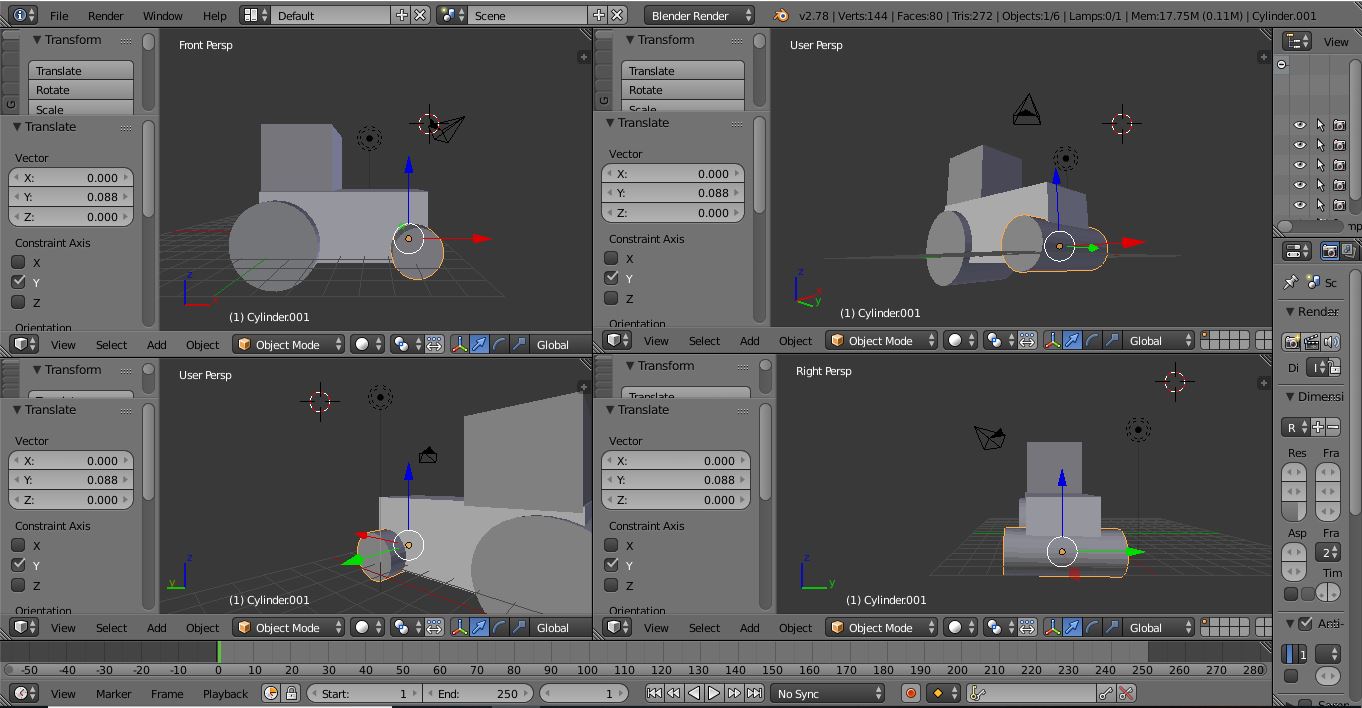Open Global orientation dropdown in Front Persp header
The width and height of the screenshot is (1362, 708).
click(560, 344)
